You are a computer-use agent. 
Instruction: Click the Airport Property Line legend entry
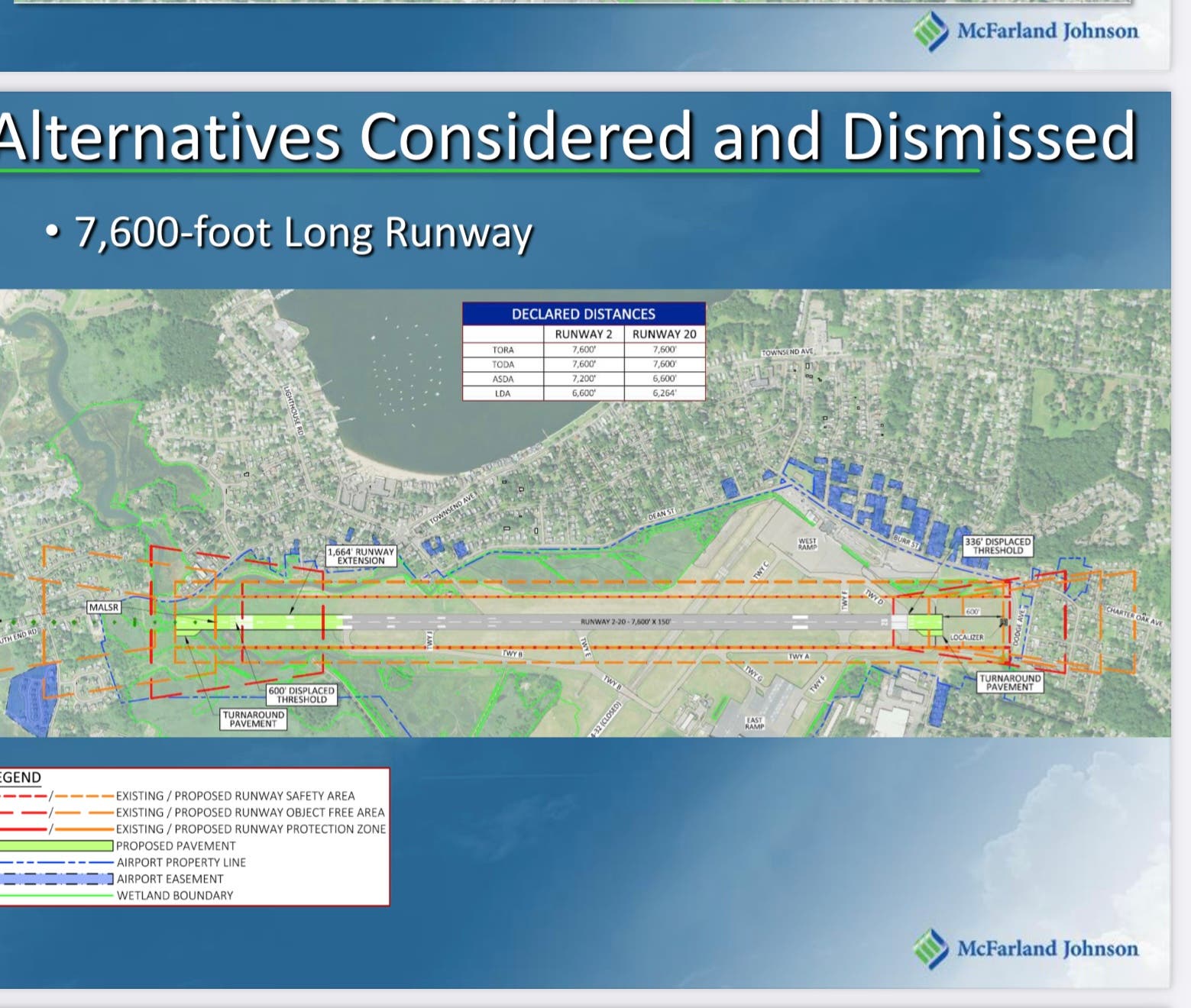181,862
